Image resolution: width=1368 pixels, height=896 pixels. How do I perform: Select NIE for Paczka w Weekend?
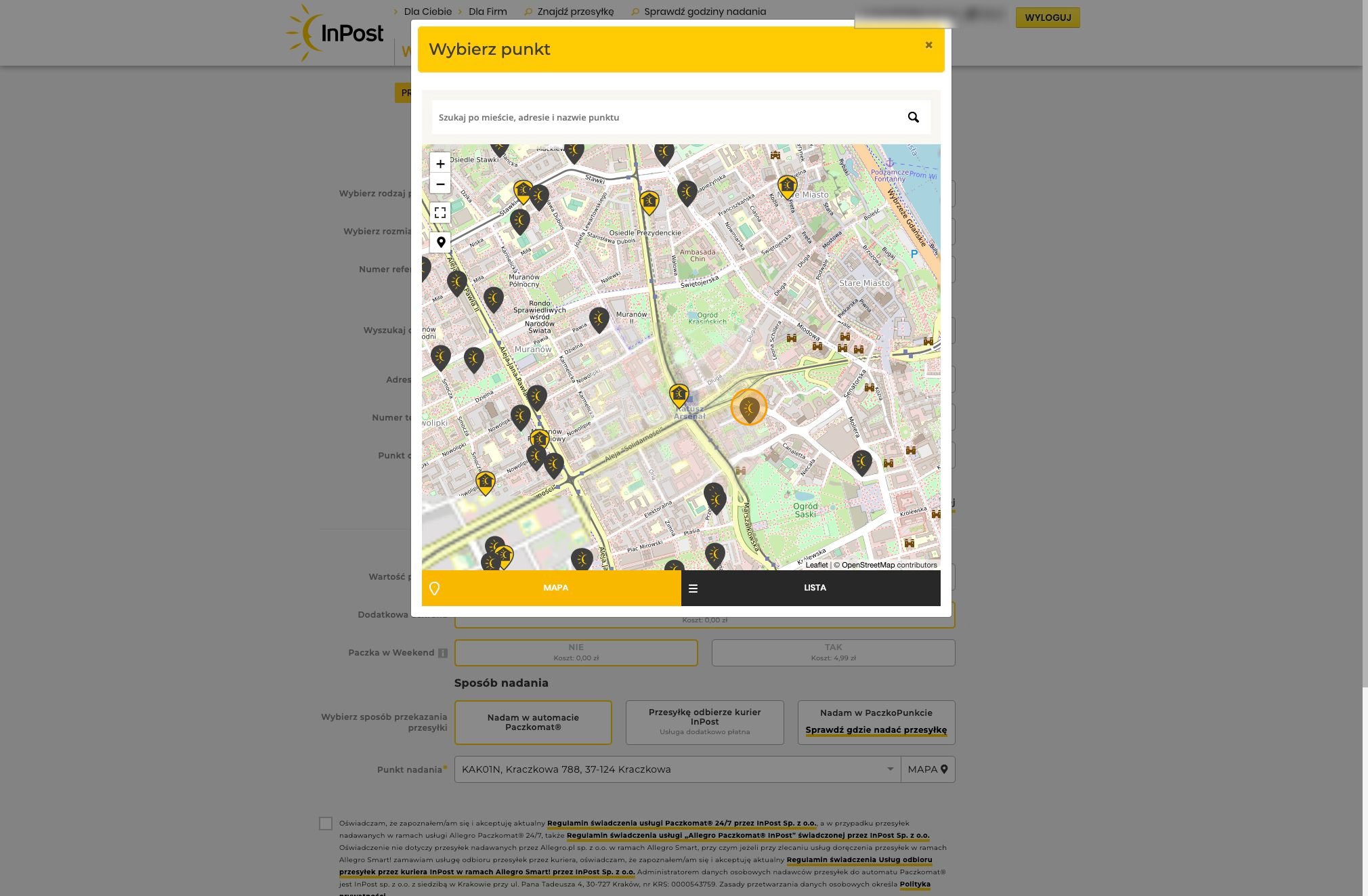(576, 652)
